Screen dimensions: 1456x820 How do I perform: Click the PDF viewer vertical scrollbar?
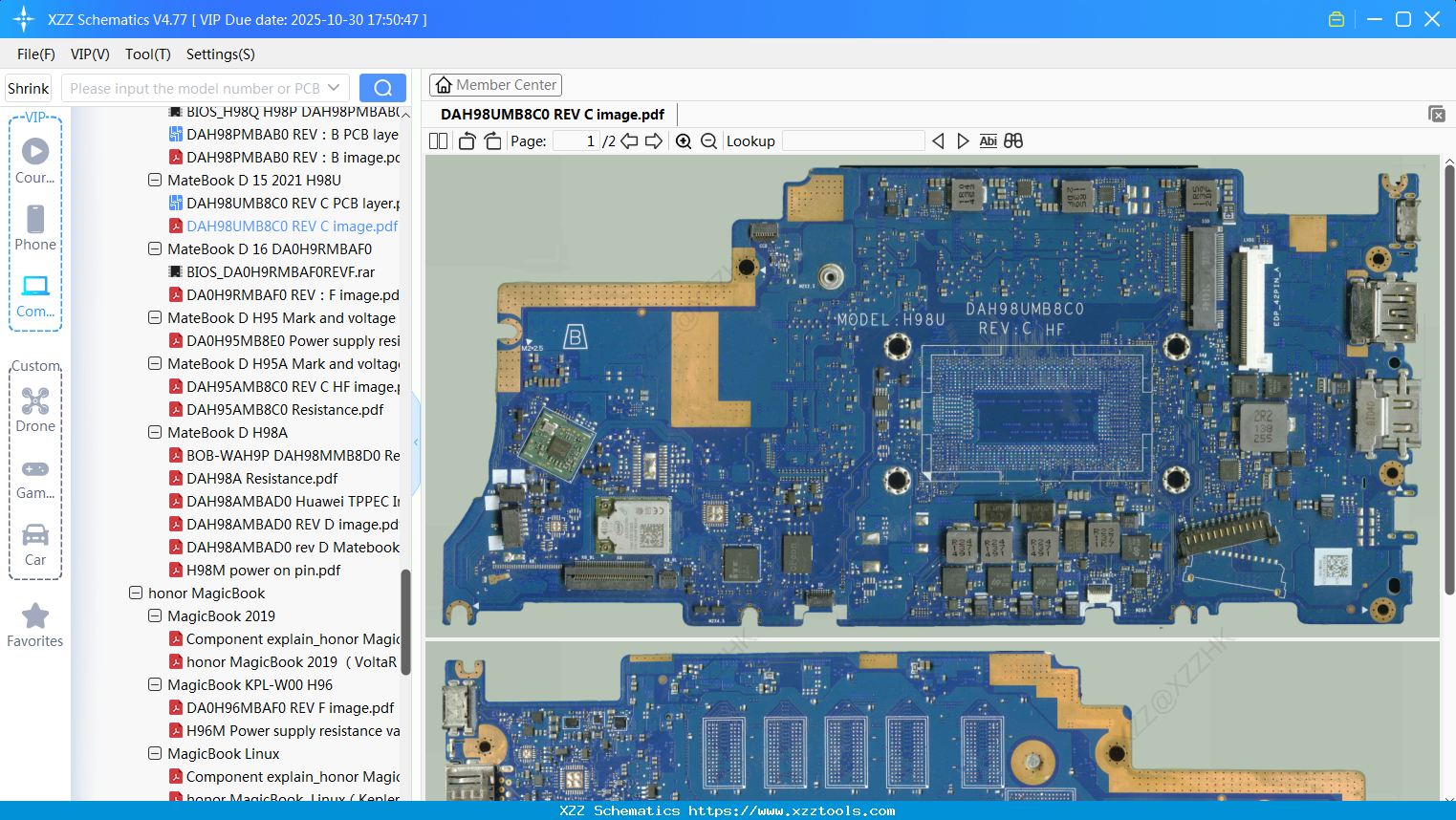click(x=1449, y=379)
